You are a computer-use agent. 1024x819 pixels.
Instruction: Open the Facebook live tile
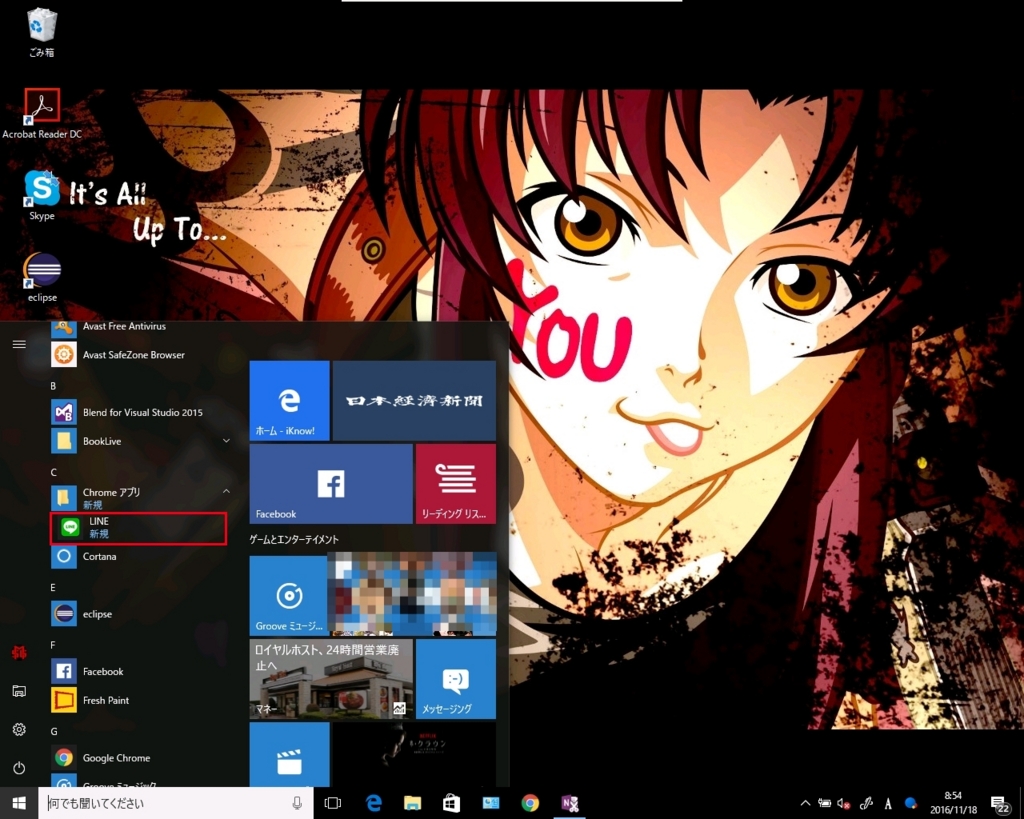pos(331,483)
